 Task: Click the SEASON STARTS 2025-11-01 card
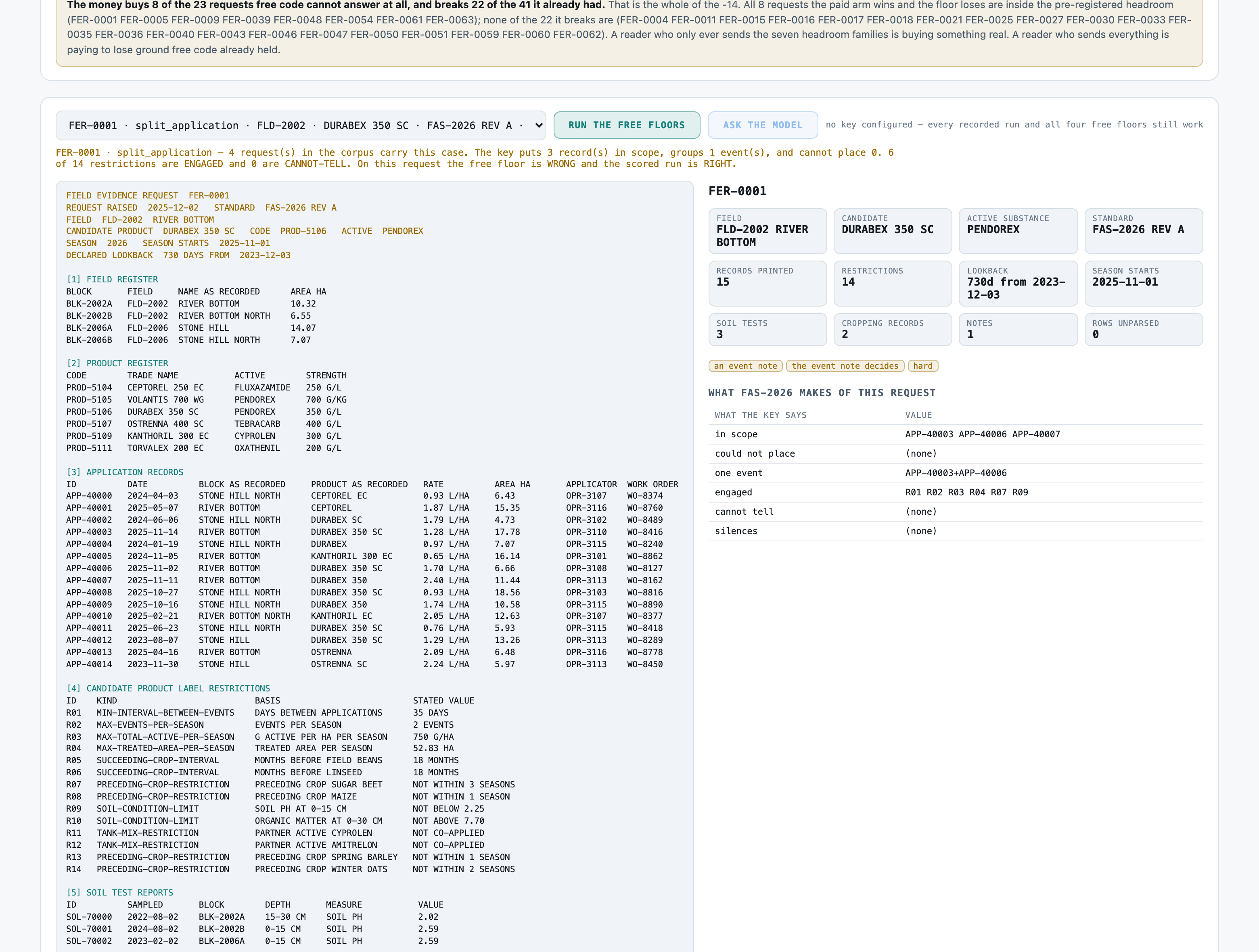tap(1144, 283)
